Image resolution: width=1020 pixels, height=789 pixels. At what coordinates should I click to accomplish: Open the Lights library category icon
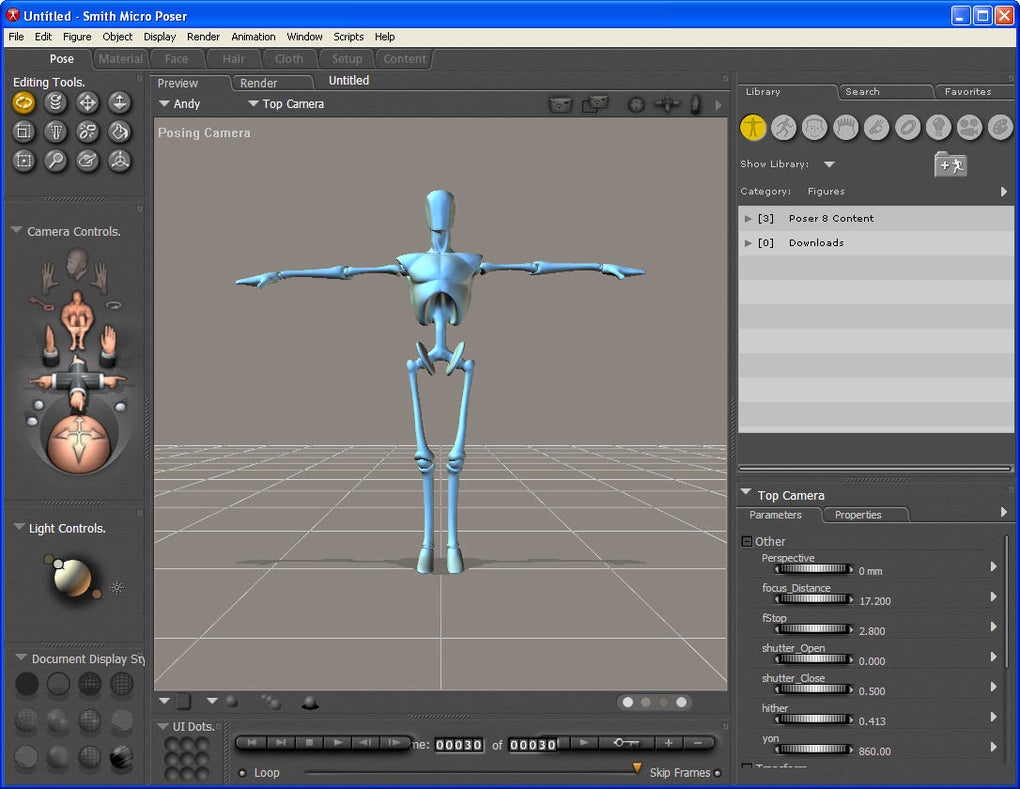938,127
